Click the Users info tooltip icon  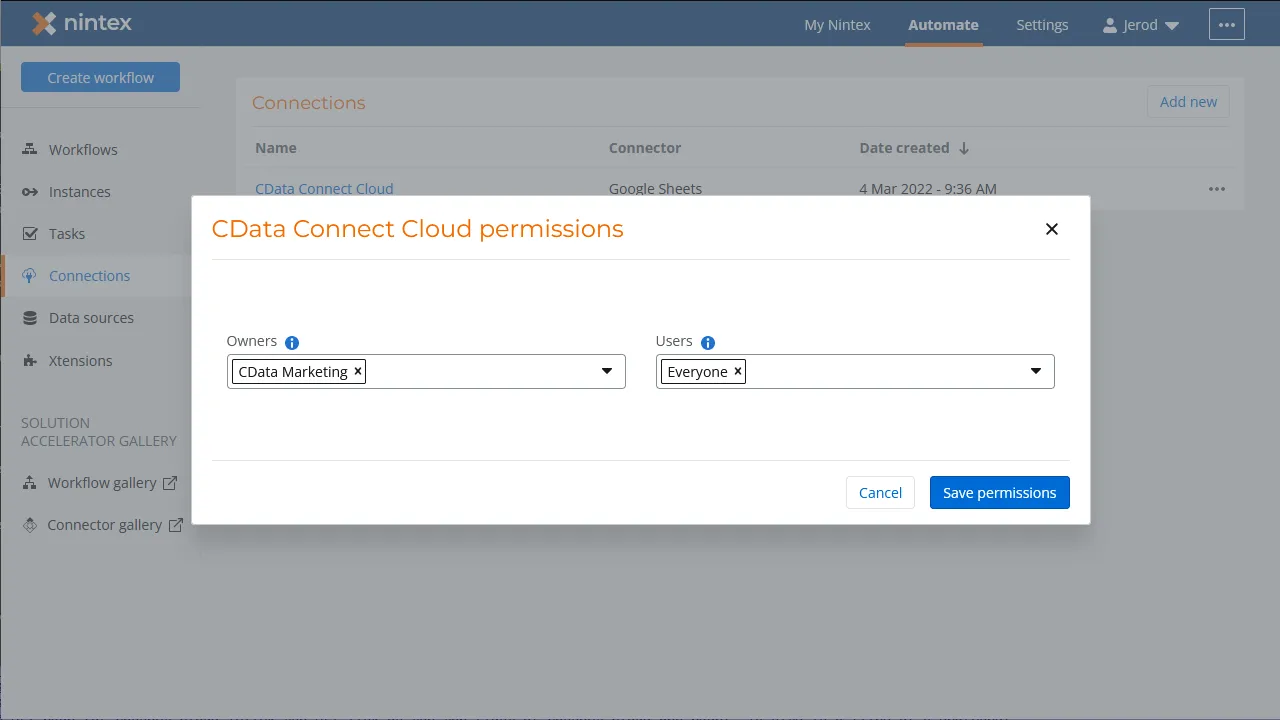708,342
